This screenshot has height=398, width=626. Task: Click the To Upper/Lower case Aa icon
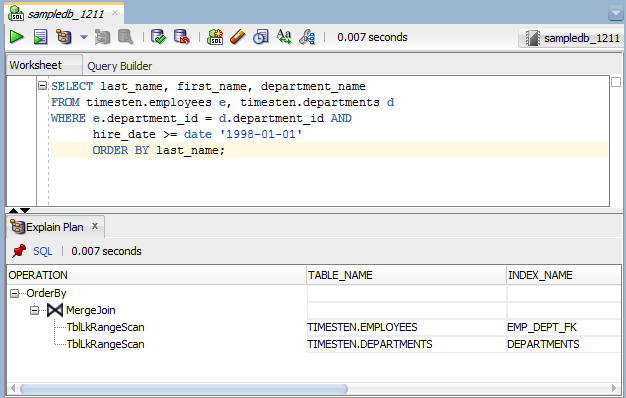coord(284,37)
